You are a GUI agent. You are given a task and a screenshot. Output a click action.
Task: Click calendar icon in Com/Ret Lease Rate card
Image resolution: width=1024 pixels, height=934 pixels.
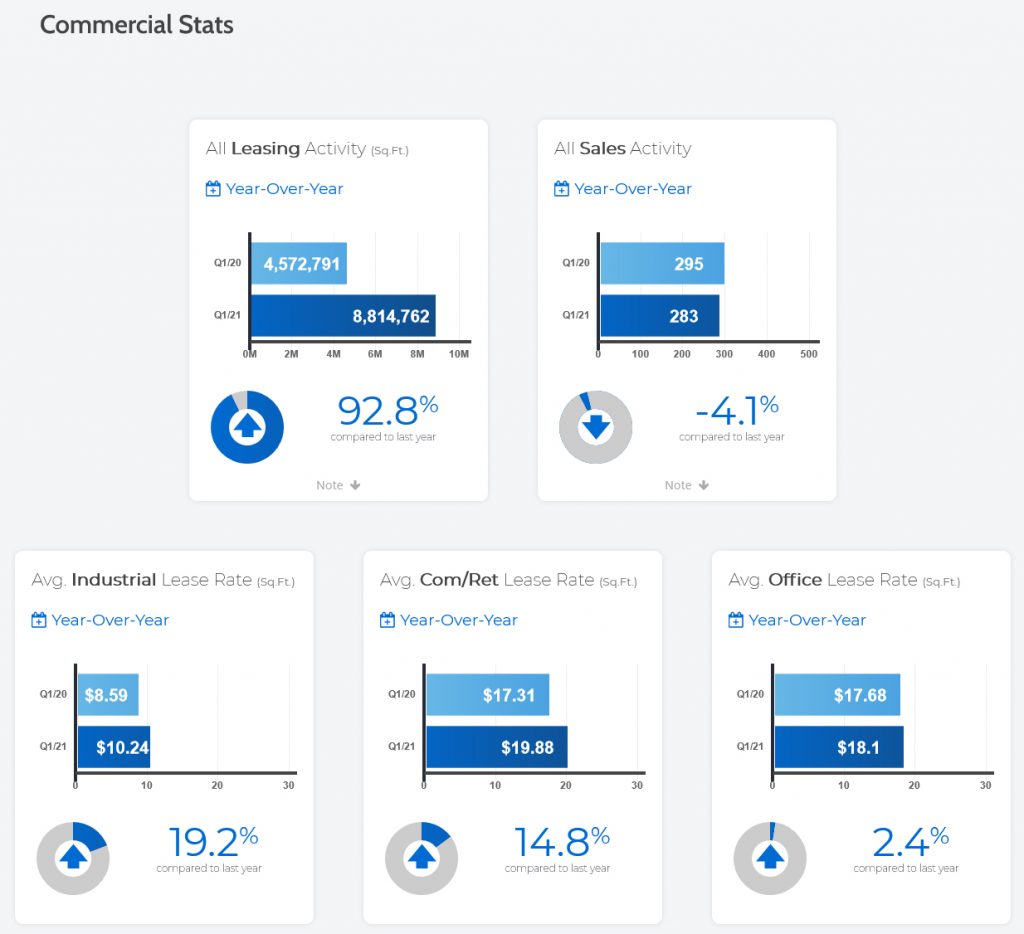click(387, 620)
